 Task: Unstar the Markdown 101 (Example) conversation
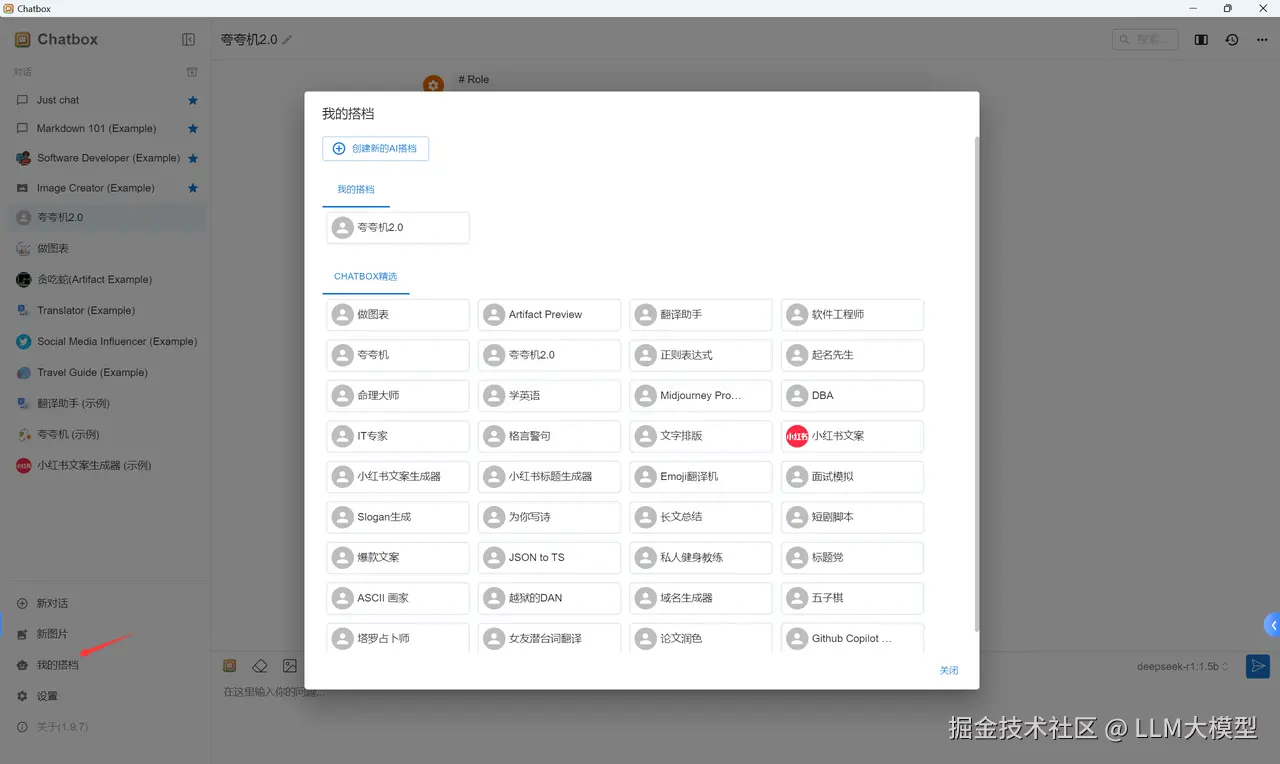(193, 129)
